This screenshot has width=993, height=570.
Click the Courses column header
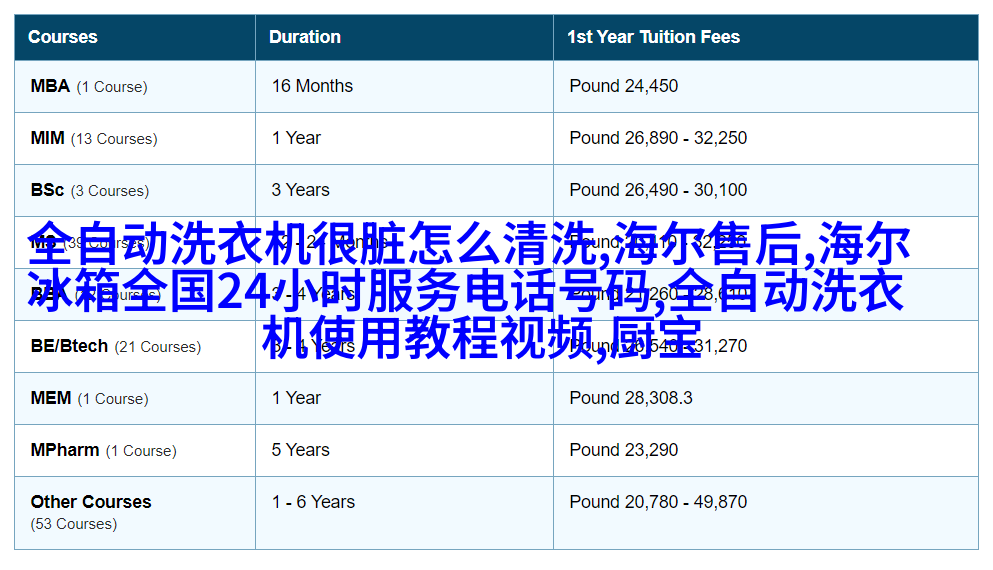[x=63, y=37]
